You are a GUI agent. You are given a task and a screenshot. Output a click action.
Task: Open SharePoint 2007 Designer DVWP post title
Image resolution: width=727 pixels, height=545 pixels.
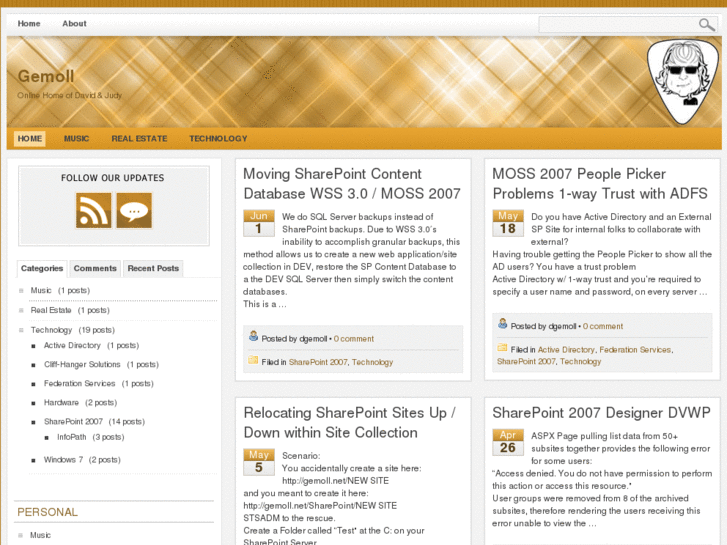601,413
